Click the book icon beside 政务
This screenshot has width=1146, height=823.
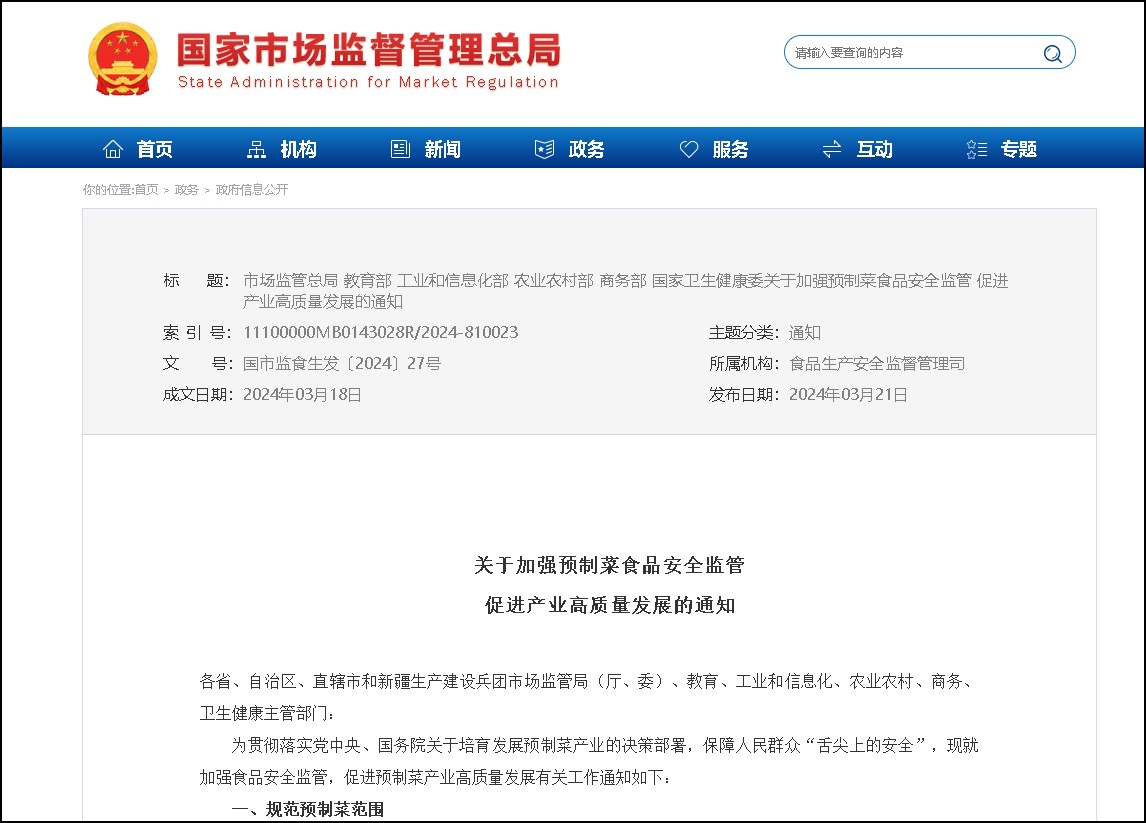coord(544,150)
